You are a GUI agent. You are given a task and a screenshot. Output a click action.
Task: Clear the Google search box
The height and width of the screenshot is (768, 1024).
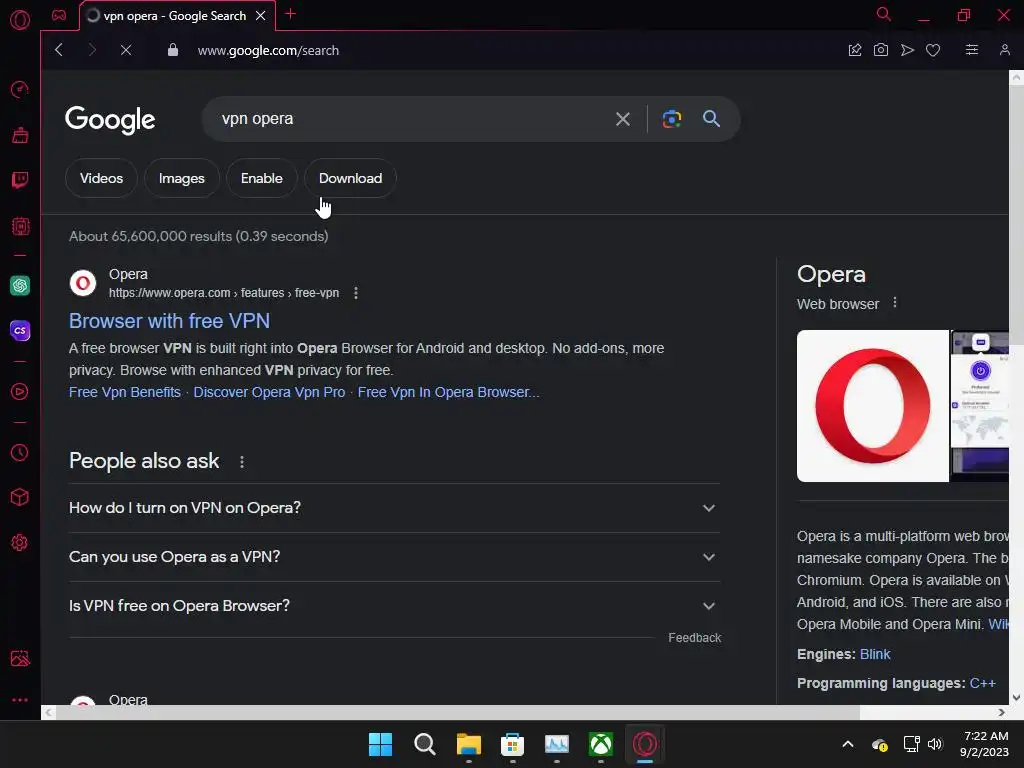click(622, 119)
